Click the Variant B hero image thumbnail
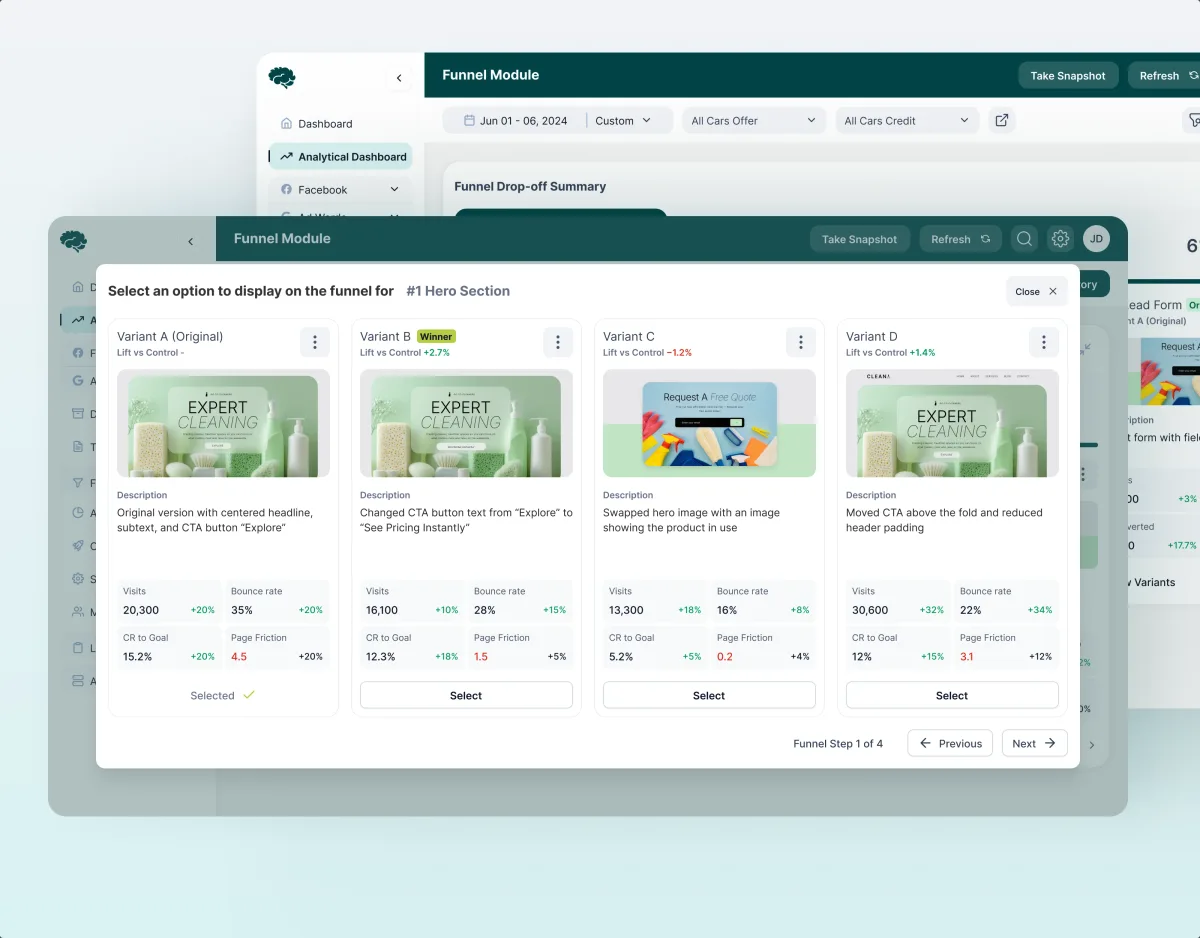The height and width of the screenshot is (938, 1200). coord(466,423)
